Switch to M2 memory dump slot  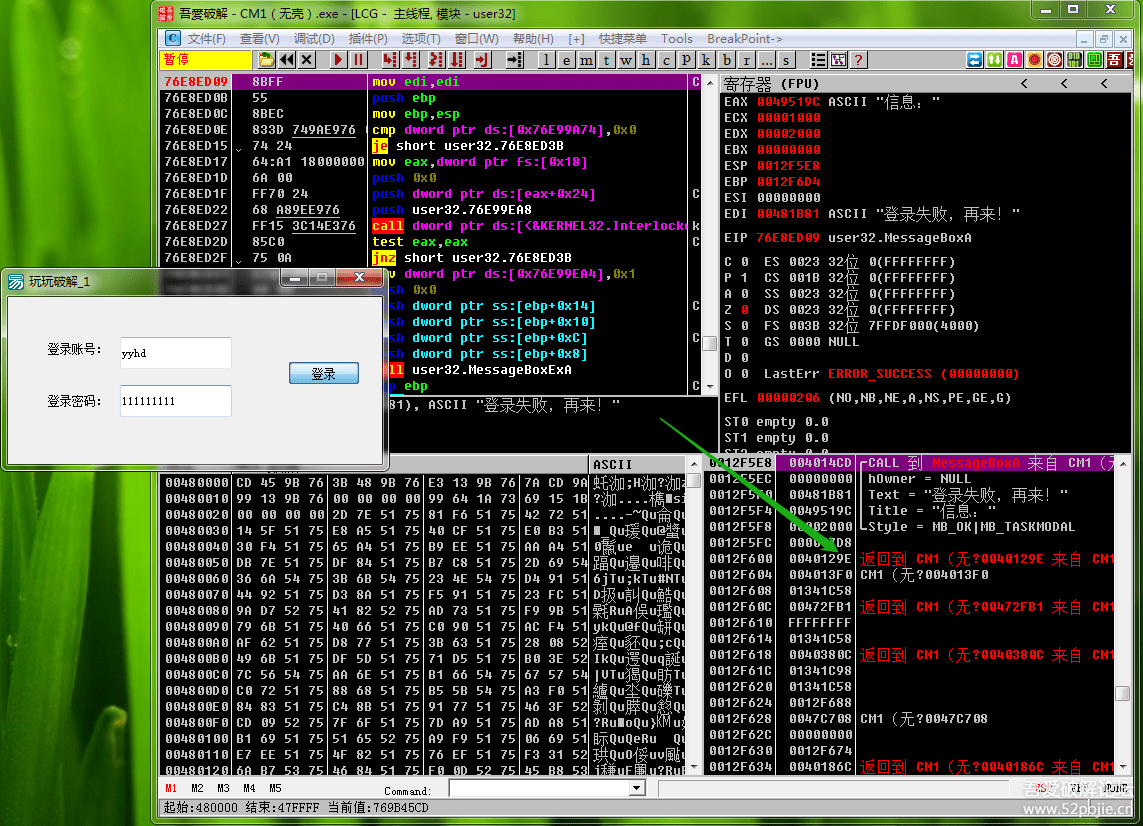point(197,789)
